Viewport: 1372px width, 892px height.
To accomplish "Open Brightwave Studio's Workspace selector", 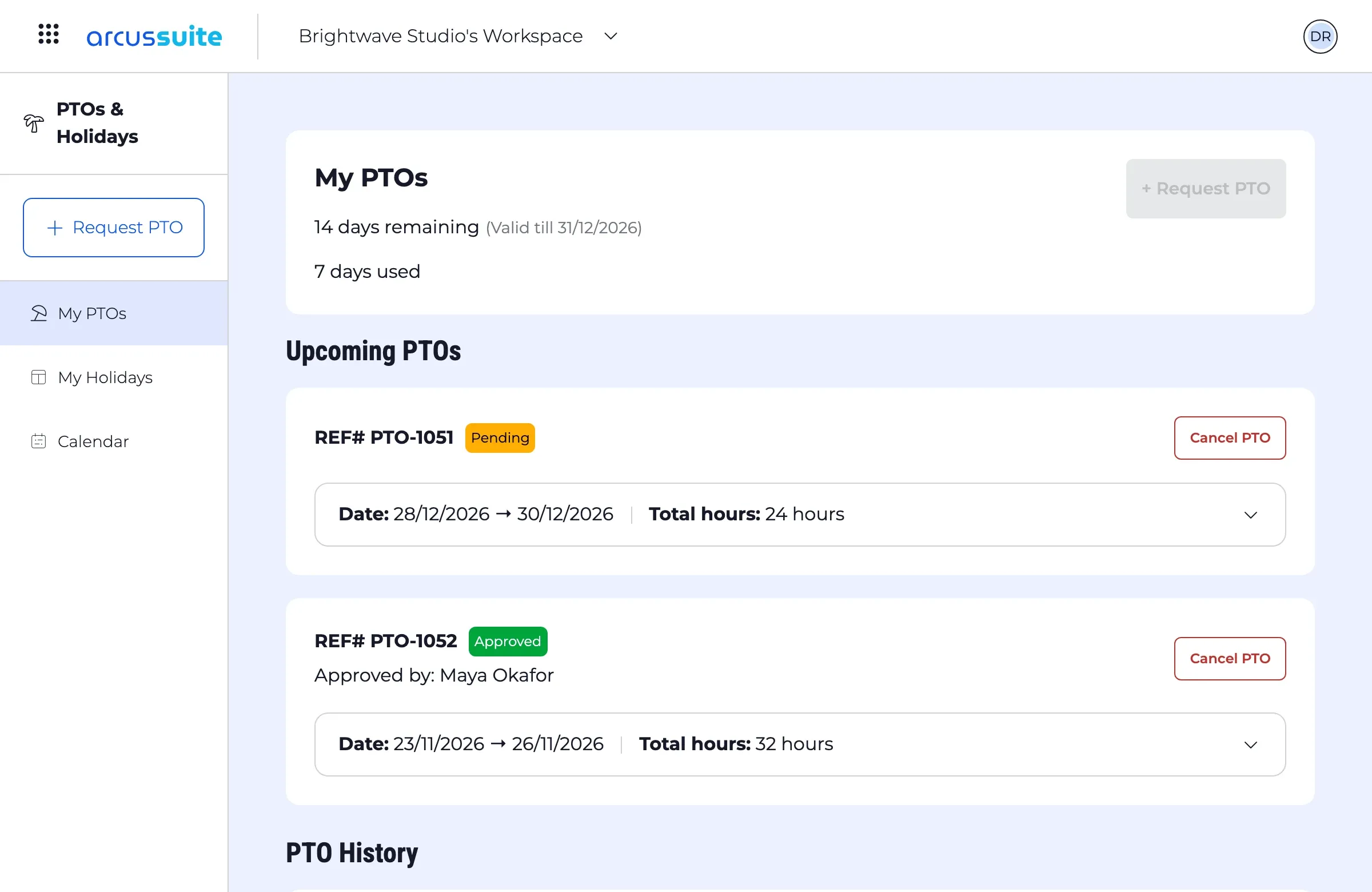I will [x=458, y=37].
